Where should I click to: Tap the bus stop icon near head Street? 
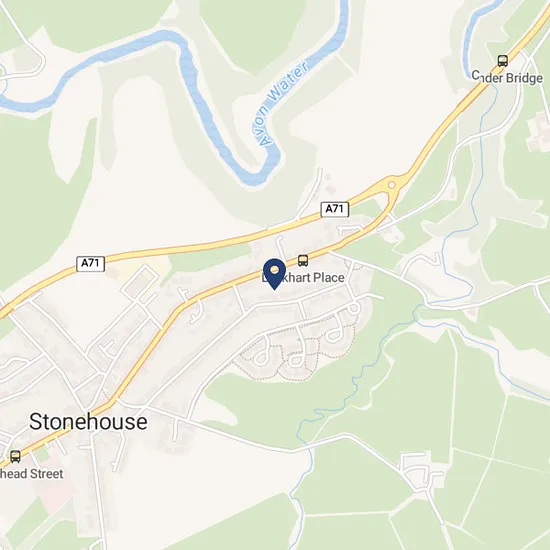point(15,457)
